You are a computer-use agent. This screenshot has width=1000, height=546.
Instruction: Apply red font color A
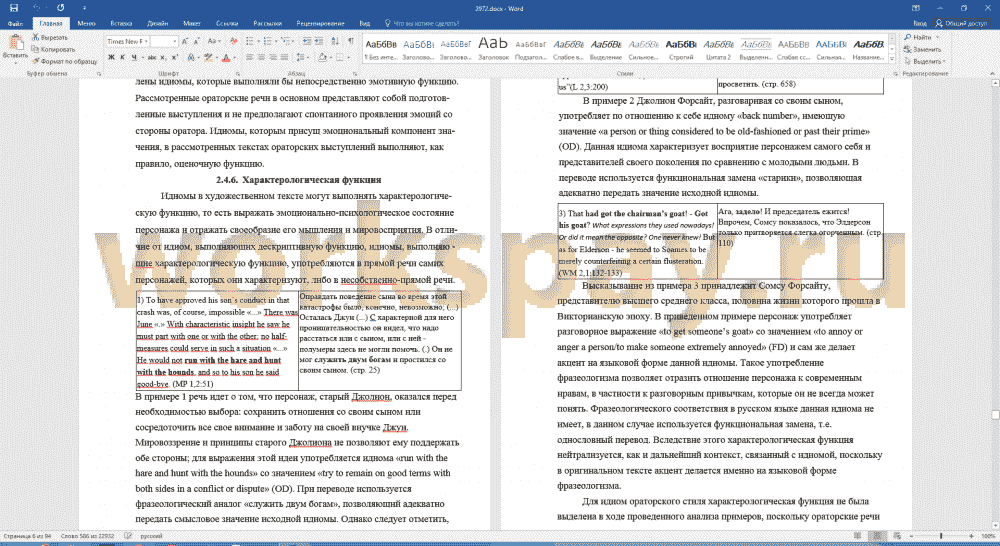coord(225,57)
